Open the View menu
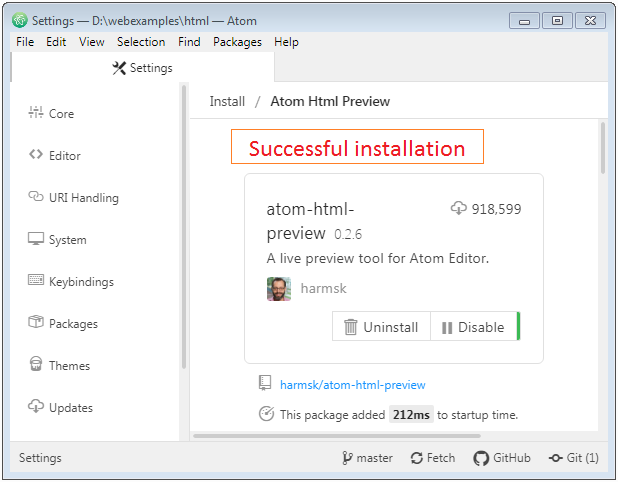Screen dimensions: 618x482 (91, 42)
